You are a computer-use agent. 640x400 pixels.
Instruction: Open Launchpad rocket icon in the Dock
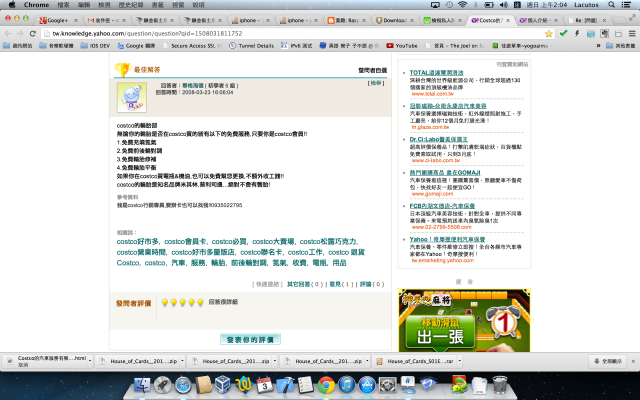point(162,384)
